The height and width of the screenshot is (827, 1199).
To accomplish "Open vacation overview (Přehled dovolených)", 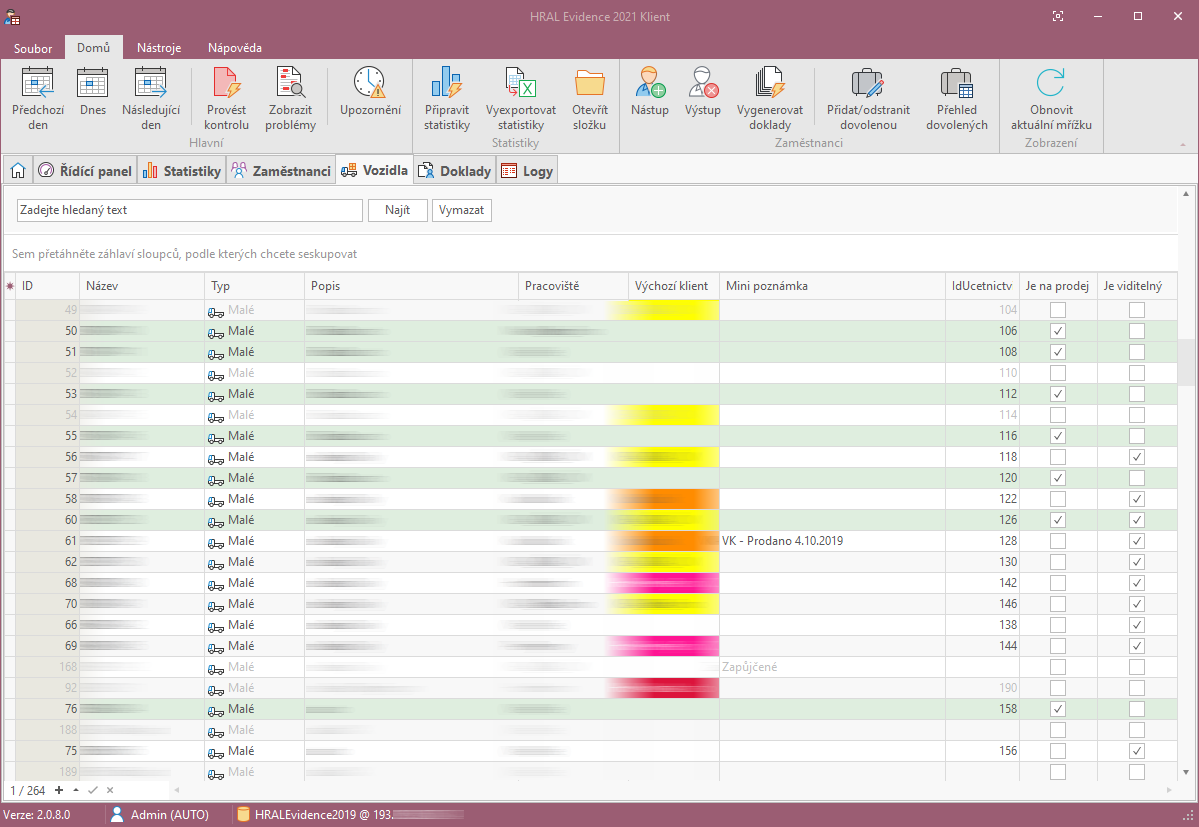I will click(957, 99).
